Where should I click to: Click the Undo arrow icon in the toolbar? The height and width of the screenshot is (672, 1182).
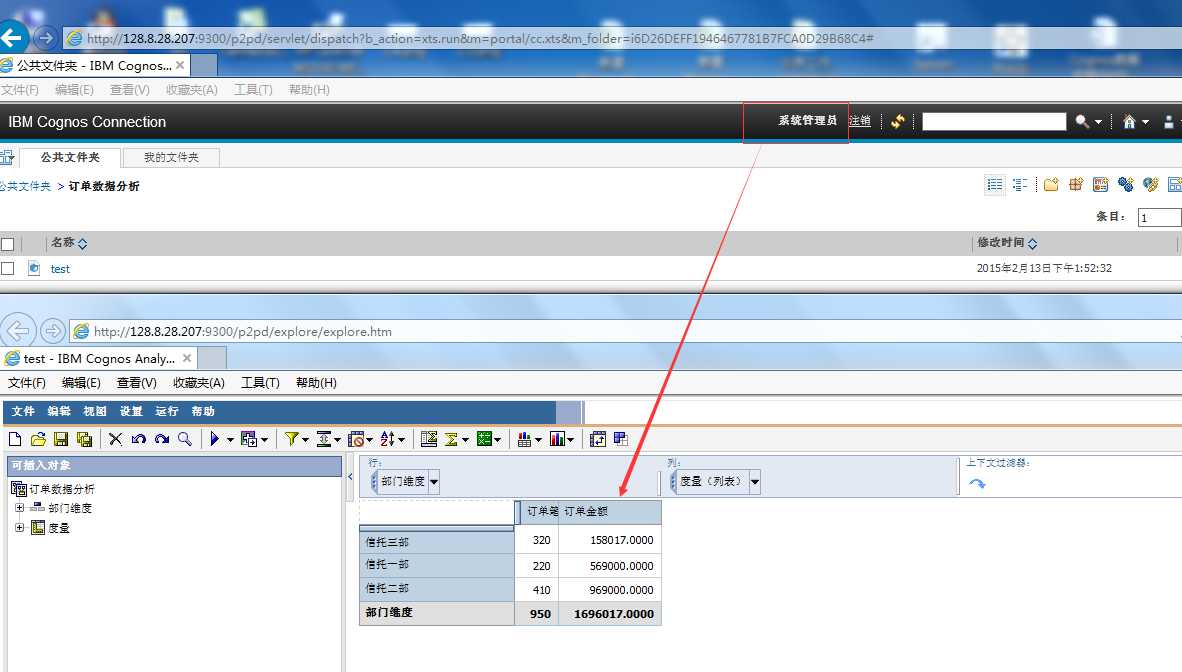pyautogui.click(x=139, y=439)
